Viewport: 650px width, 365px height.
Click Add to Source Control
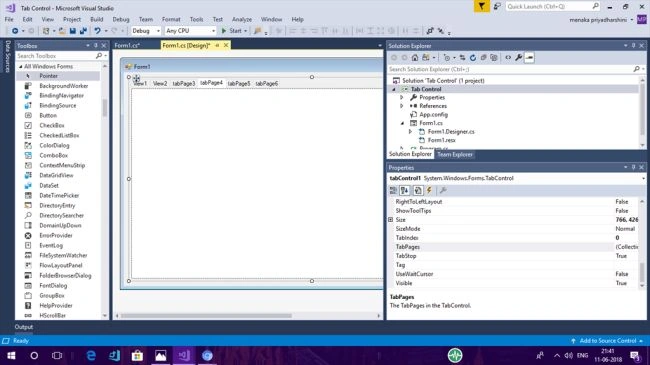click(607, 341)
